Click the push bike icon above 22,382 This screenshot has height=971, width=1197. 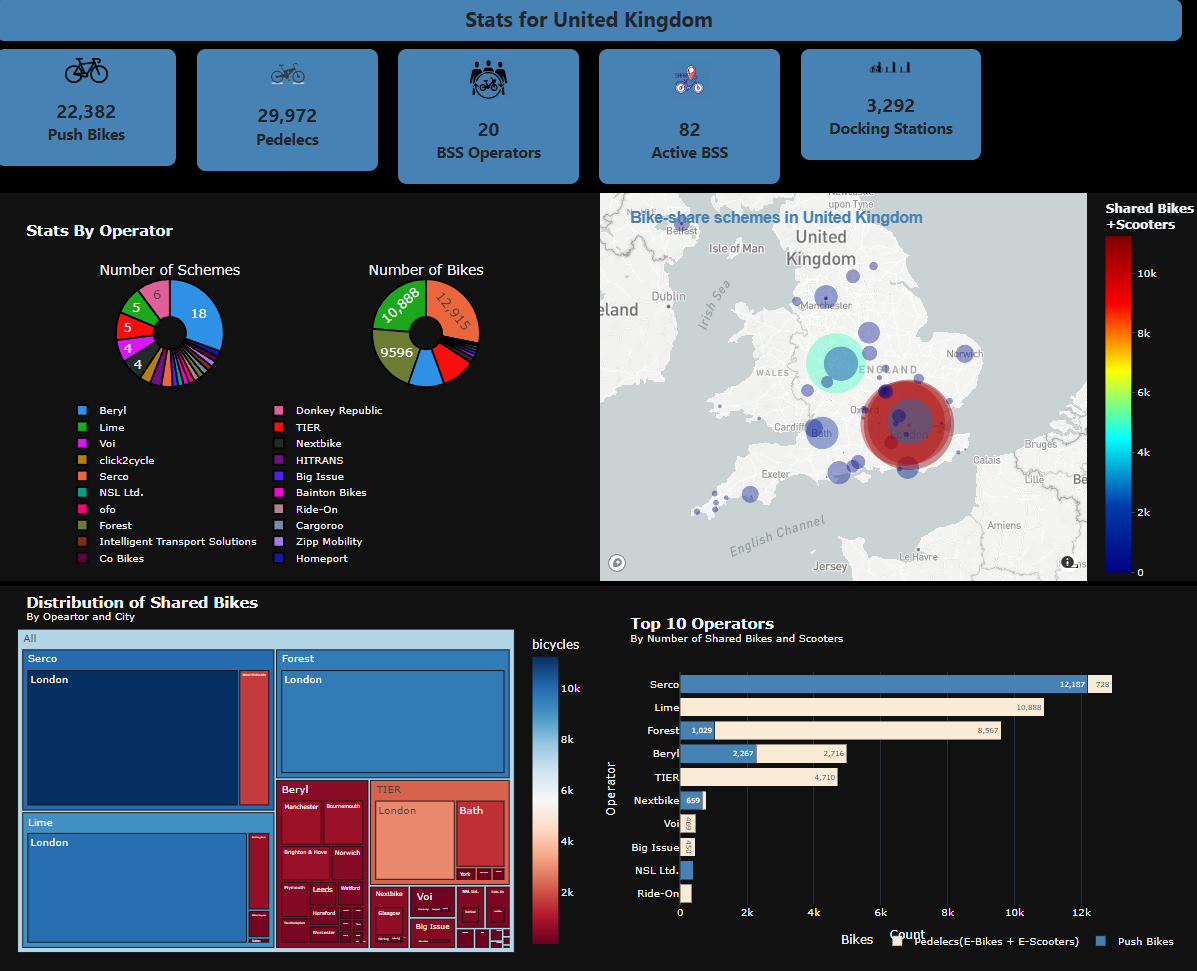click(x=86, y=70)
